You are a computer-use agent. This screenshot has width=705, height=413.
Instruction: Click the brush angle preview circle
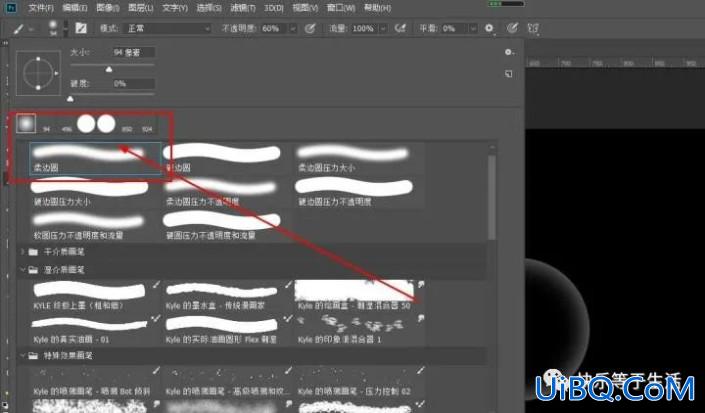click(x=38, y=73)
